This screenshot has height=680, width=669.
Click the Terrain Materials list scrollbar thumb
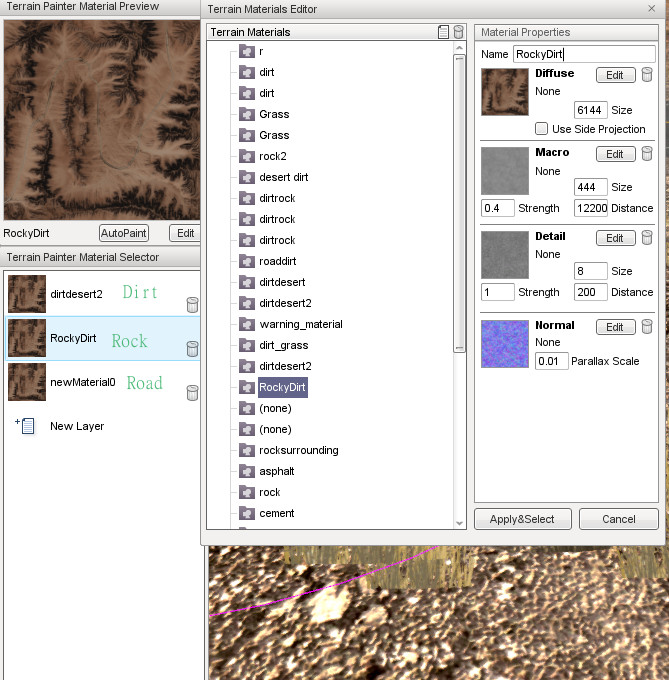click(x=459, y=203)
